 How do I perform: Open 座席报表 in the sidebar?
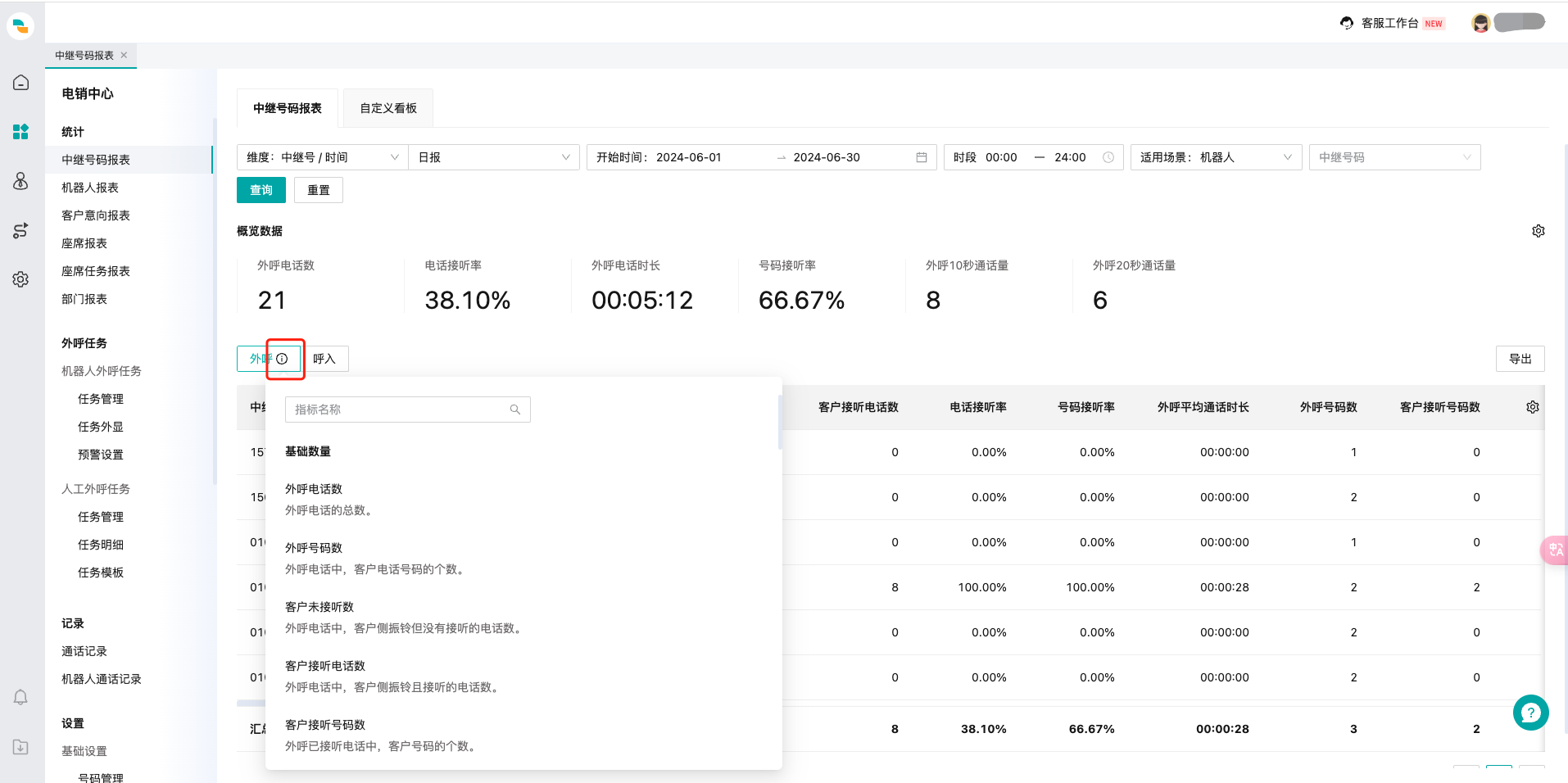coord(84,243)
